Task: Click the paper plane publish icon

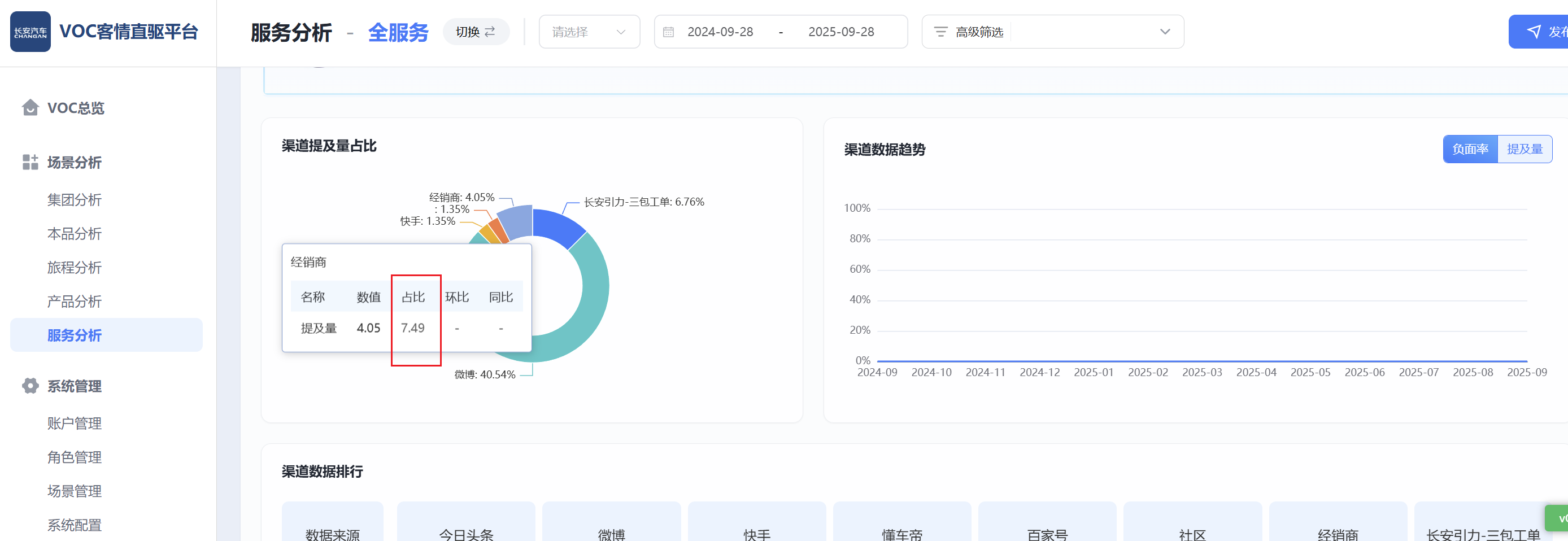Action: coord(1534,32)
